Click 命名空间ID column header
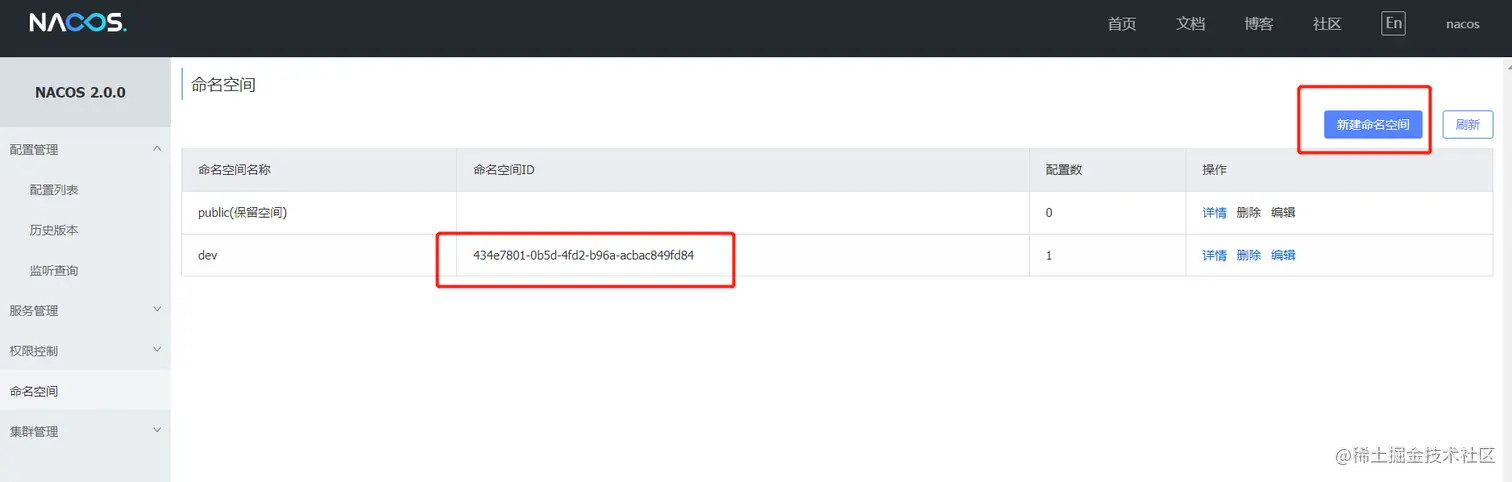The width and height of the screenshot is (1512, 482). pyautogui.click(x=504, y=170)
